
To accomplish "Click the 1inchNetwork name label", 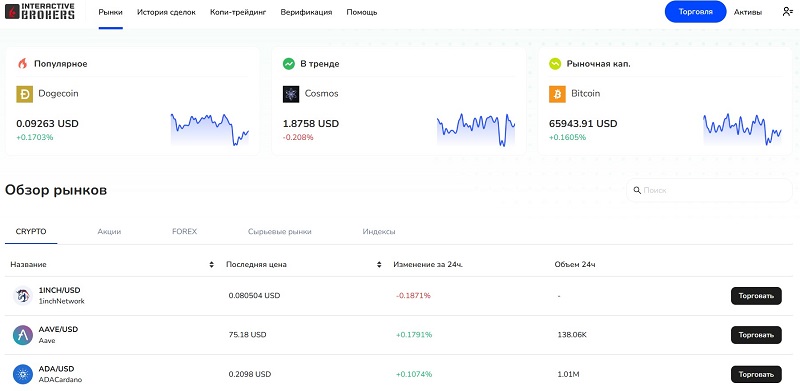I will (x=62, y=301).
